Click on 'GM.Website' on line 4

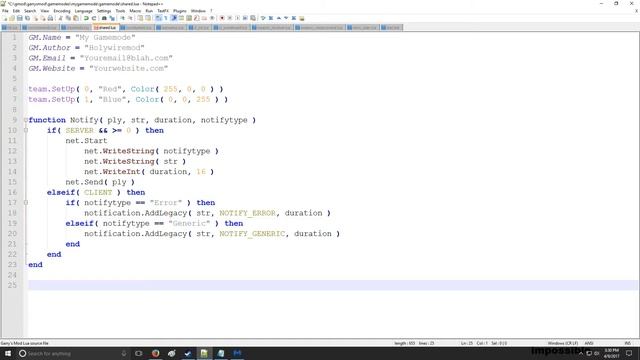[x=52, y=68]
